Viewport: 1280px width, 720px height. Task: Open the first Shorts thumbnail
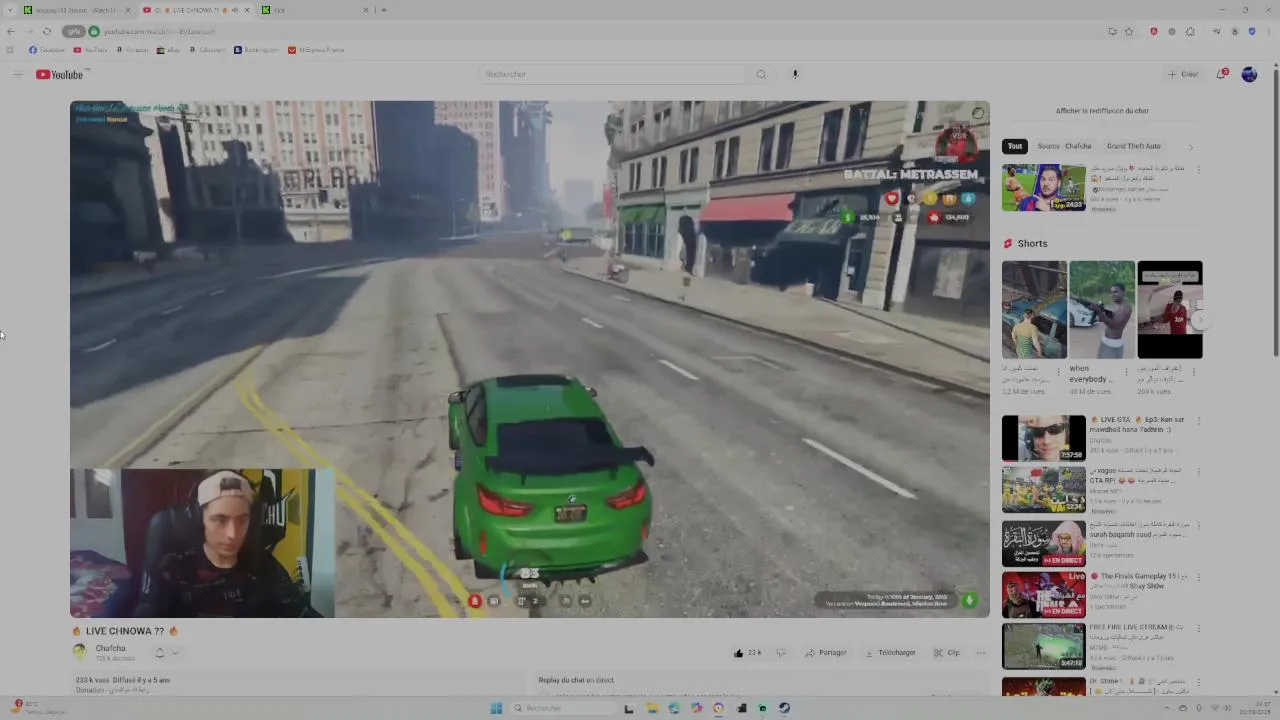[x=1034, y=310]
